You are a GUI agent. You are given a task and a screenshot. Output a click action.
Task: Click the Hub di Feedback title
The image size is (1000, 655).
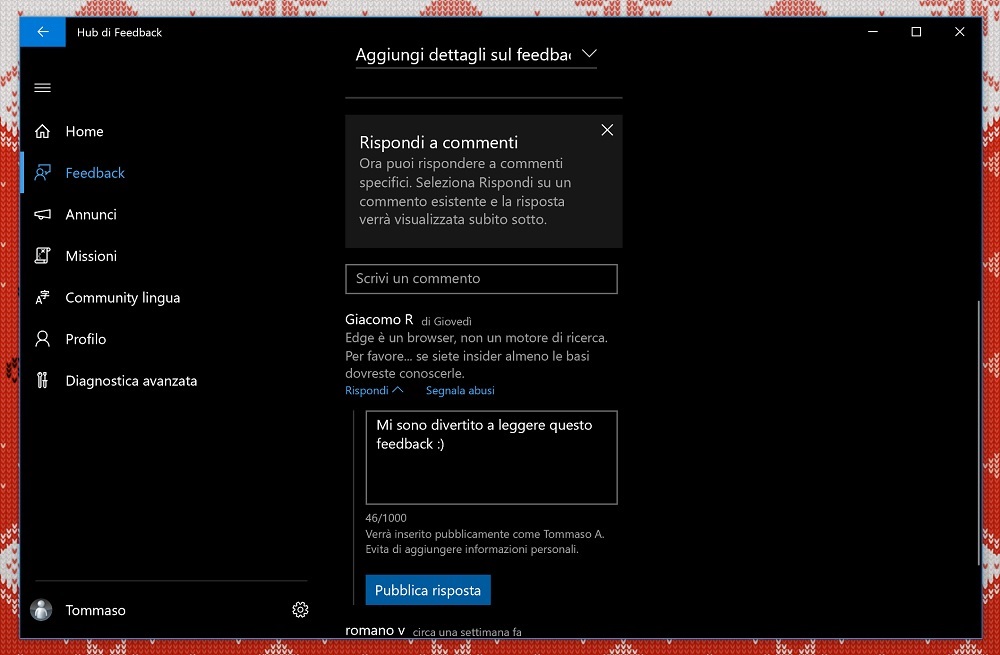[x=119, y=33]
